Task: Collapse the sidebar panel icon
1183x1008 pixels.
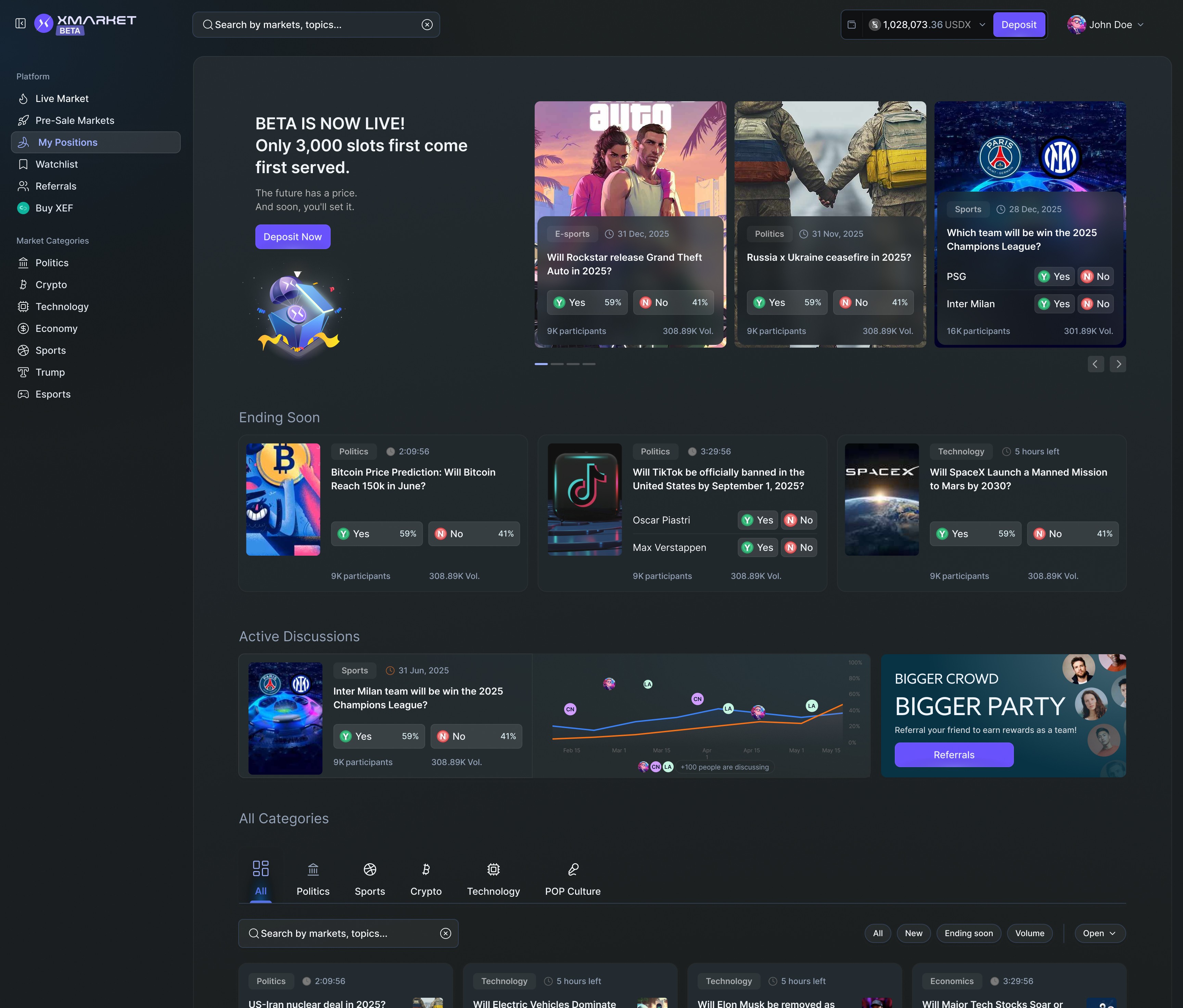Action: click(x=21, y=23)
